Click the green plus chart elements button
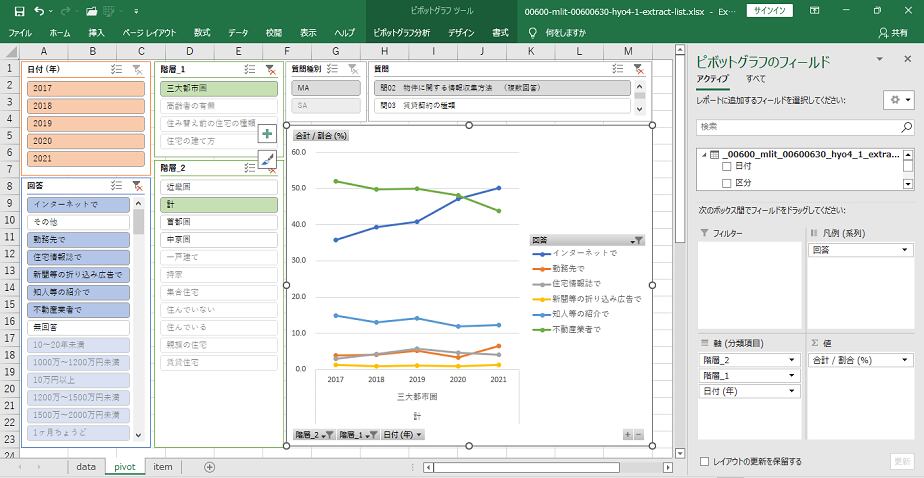Viewport: 924px width, 478px height. coord(267,133)
